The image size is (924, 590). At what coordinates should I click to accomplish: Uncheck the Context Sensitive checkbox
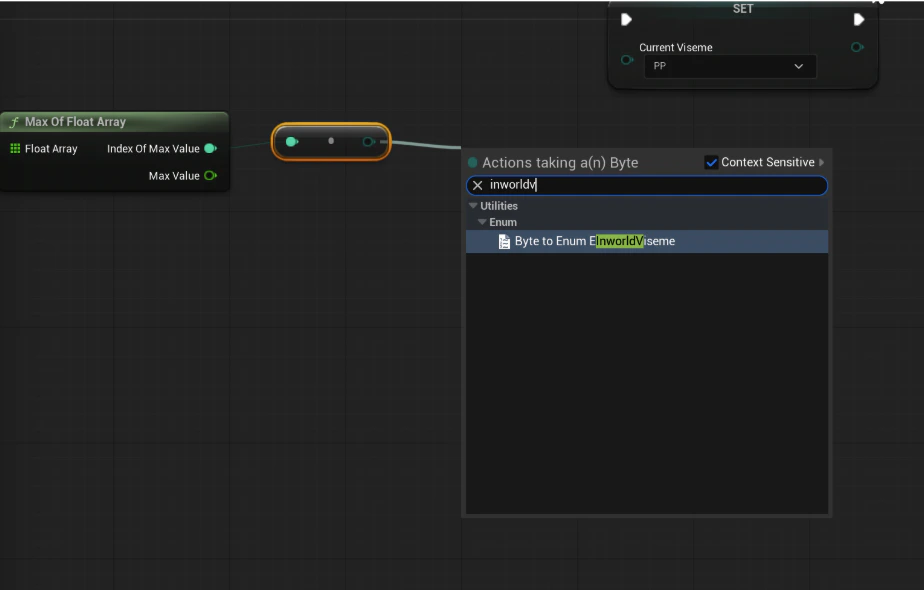pyautogui.click(x=712, y=162)
